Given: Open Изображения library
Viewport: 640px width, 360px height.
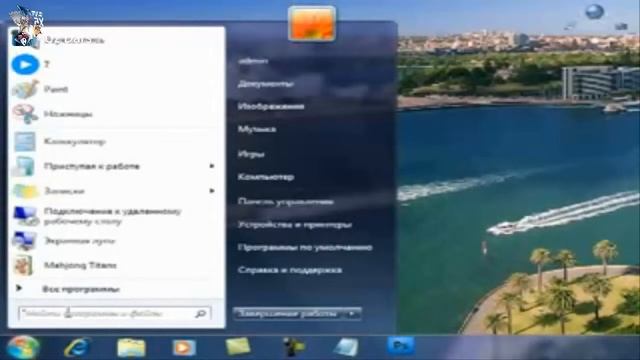Looking at the screenshot, I should [271, 107].
